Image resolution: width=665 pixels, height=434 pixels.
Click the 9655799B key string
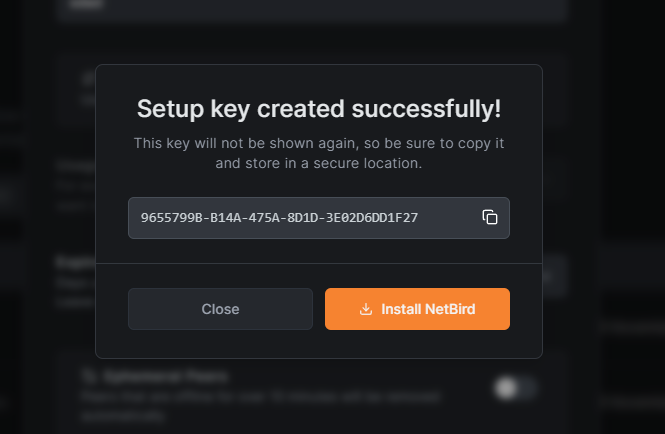coord(279,218)
